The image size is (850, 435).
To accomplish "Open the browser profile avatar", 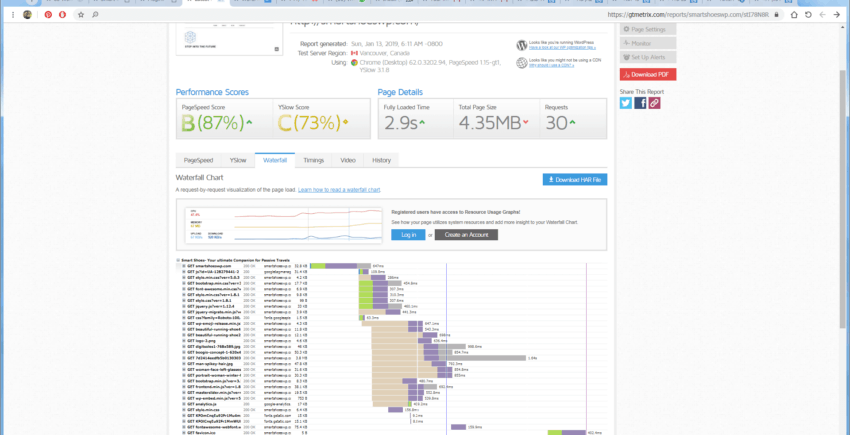I will pyautogui.click(x=27, y=15).
